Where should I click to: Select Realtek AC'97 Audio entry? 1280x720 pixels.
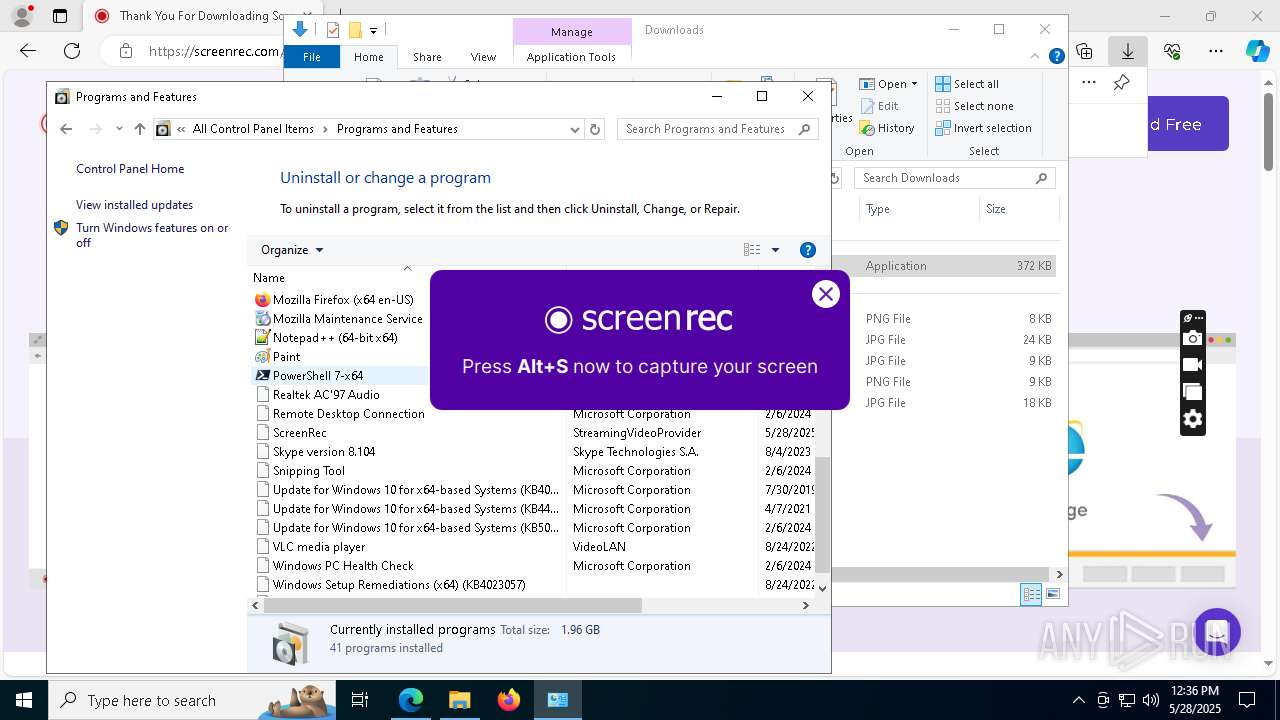326,395
